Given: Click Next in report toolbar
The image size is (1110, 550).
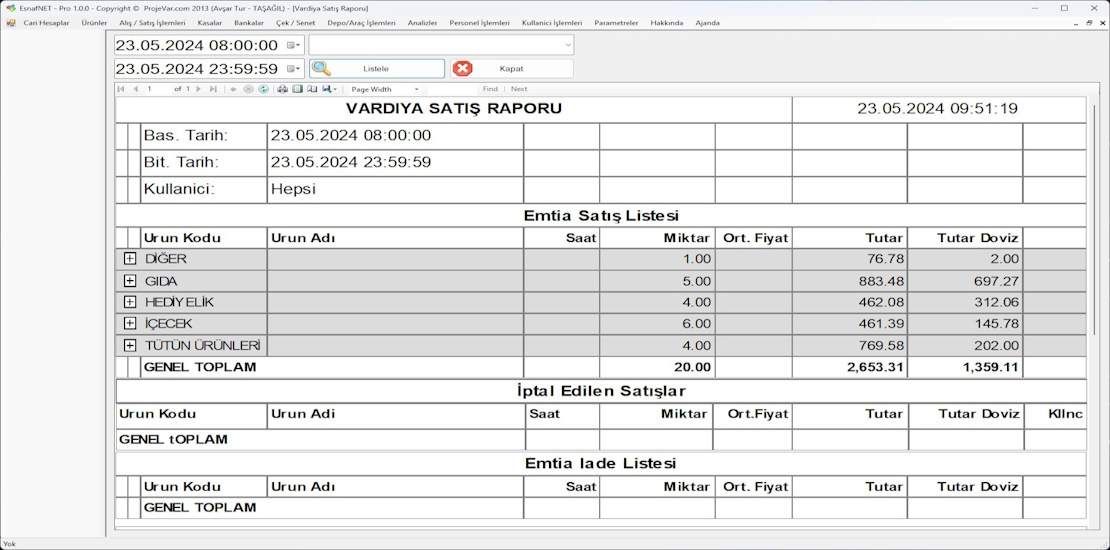Looking at the screenshot, I should [x=519, y=89].
